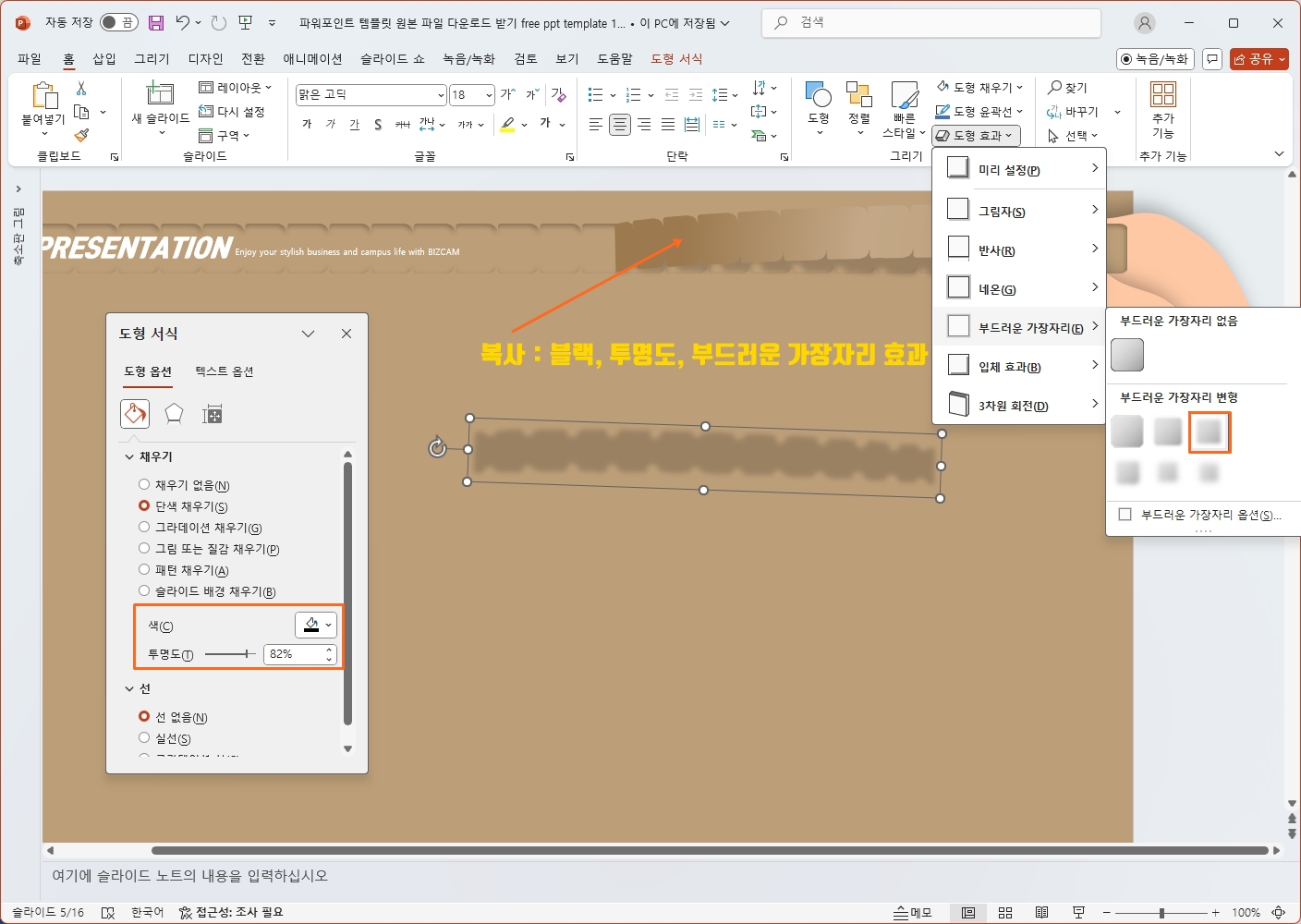Pick the highlighted soft edge variation swatch

[x=1210, y=432]
